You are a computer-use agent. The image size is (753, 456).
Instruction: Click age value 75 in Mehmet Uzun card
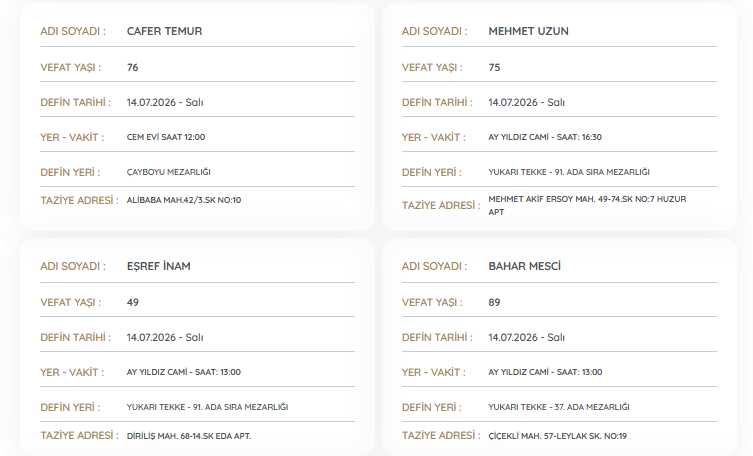tap(494, 68)
